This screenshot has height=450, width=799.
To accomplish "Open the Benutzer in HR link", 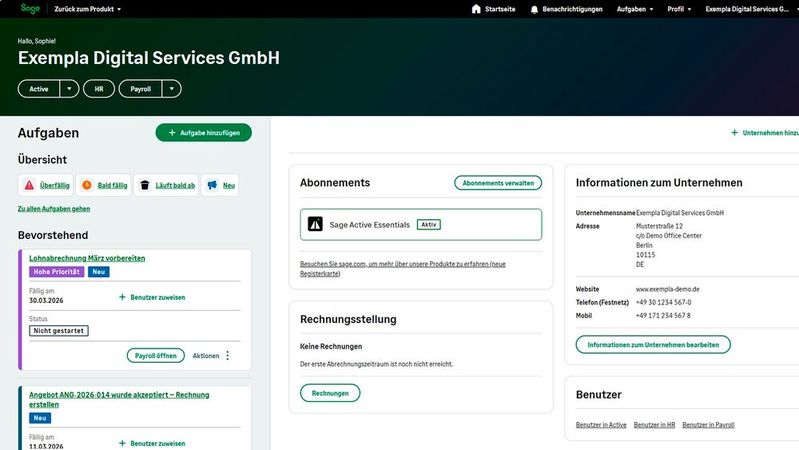I will tap(654, 425).
